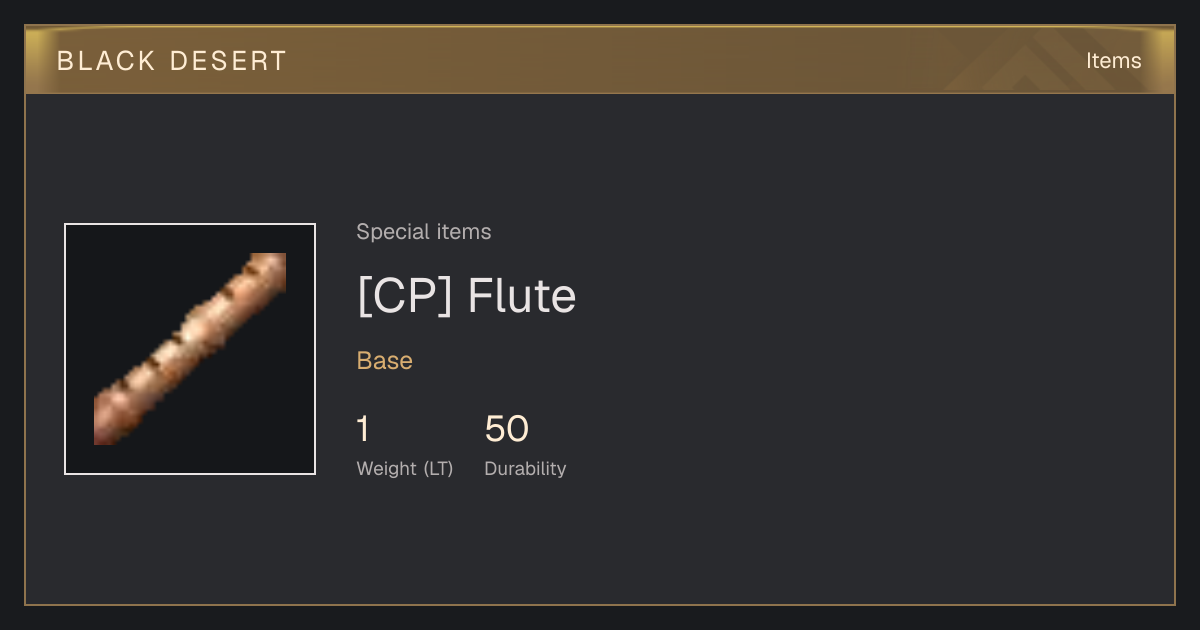Viewport: 1200px width, 630px height.
Task: Click the flute item icon
Action: (x=190, y=349)
